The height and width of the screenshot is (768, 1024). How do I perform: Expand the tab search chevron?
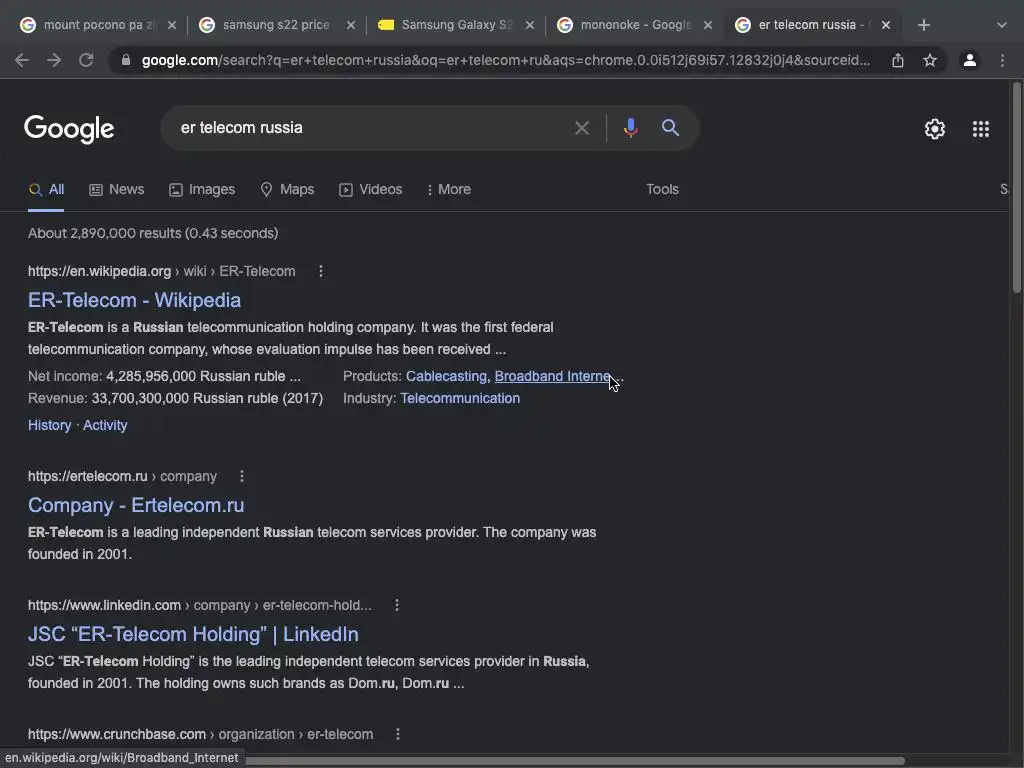(1002, 25)
